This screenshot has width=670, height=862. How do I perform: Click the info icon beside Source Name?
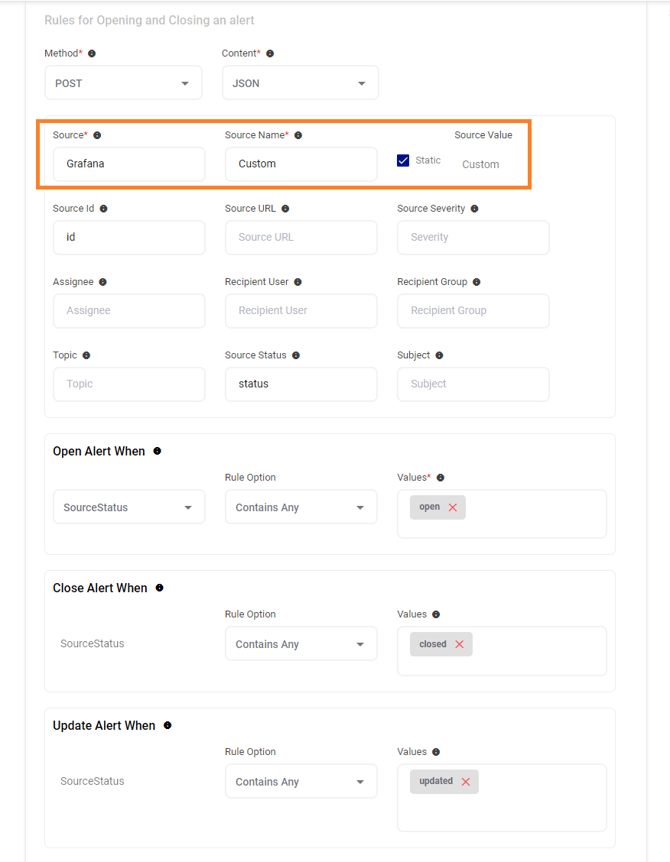click(297, 135)
